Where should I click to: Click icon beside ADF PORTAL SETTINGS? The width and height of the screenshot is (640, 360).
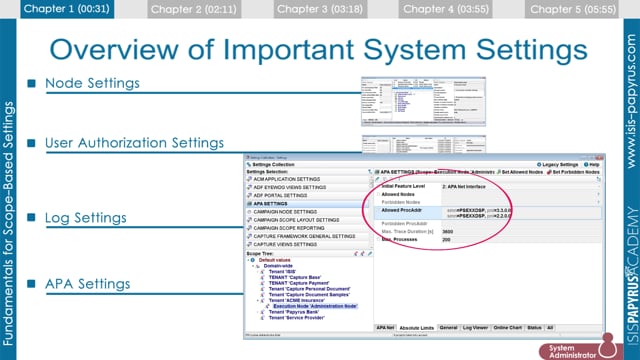point(249,196)
